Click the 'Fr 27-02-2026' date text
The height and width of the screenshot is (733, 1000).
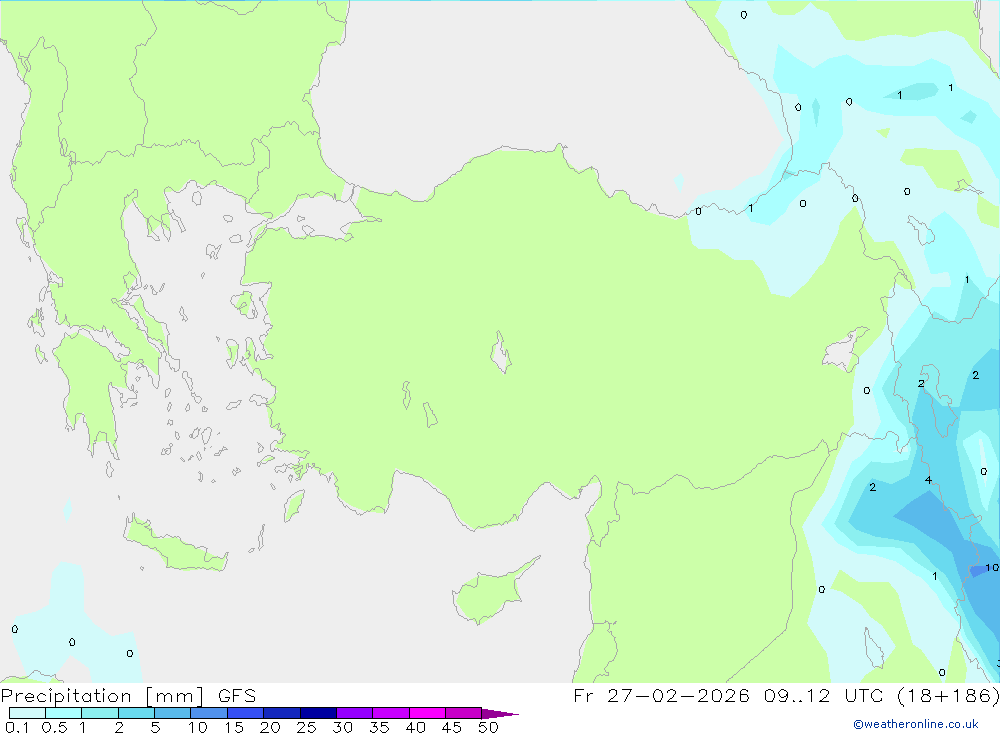661,695
